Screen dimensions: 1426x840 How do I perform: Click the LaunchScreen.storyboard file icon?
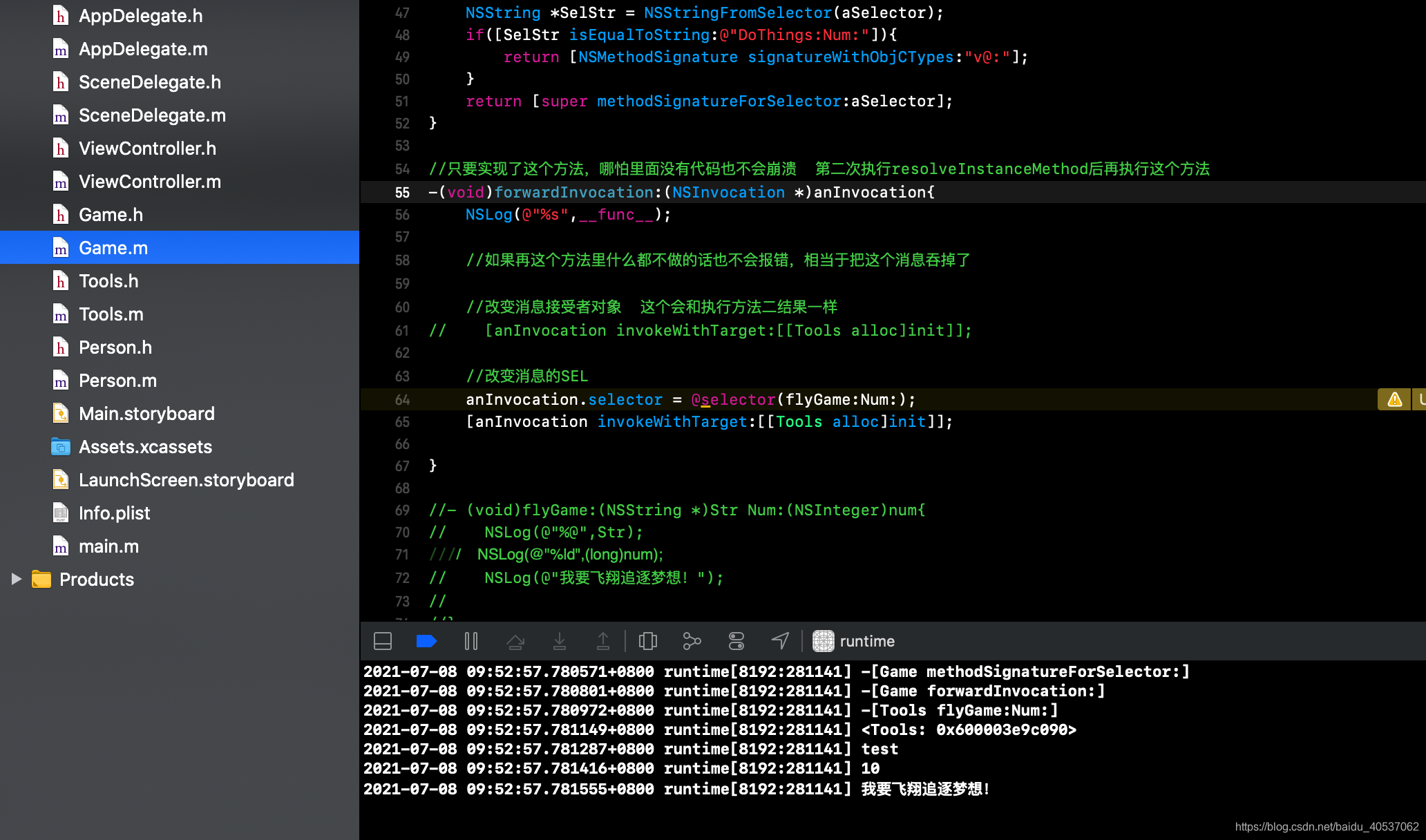tap(61, 480)
